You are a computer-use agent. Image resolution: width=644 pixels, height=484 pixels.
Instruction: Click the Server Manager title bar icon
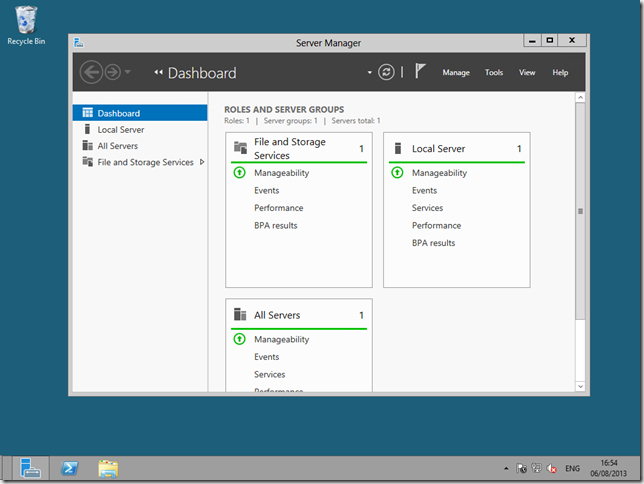click(x=78, y=42)
